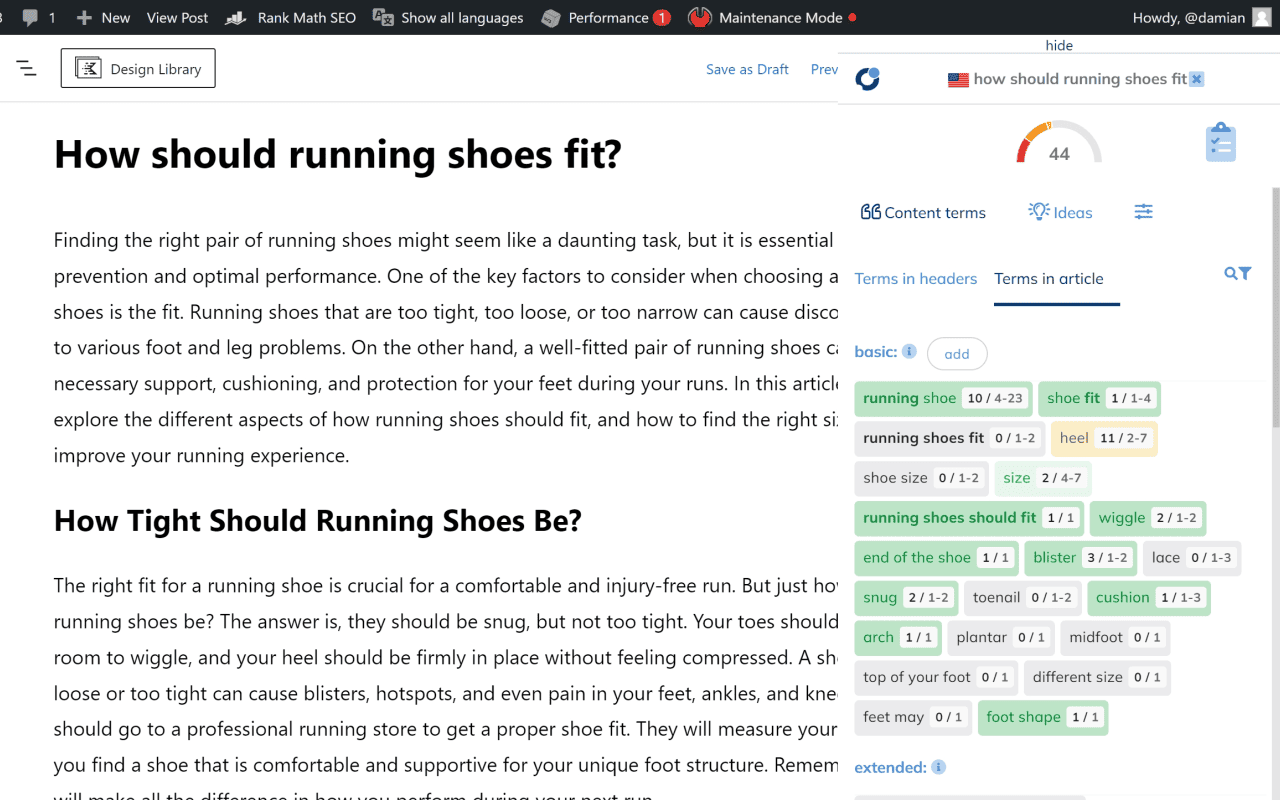Viewport: 1280px width, 800px height.
Task: Open the Design Library button
Action: tap(138, 68)
